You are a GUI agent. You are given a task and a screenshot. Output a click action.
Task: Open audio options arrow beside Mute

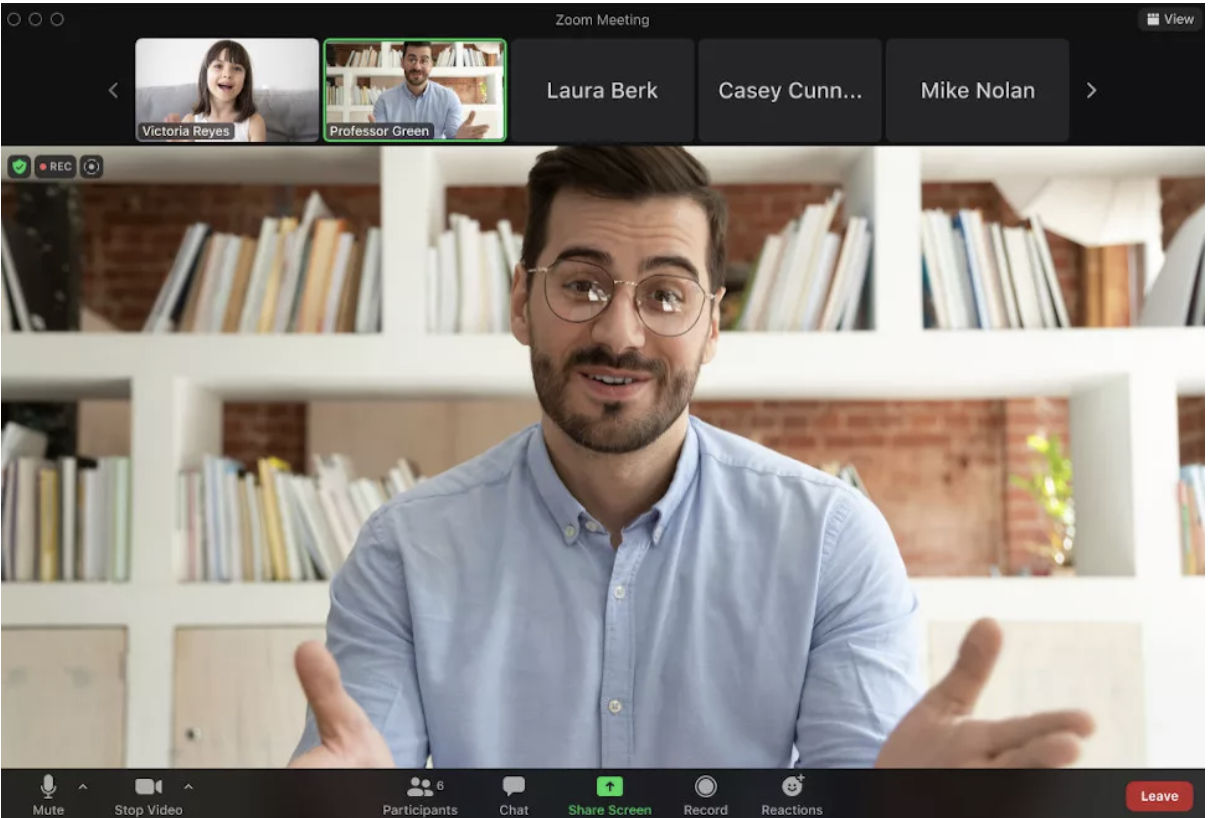point(82,787)
